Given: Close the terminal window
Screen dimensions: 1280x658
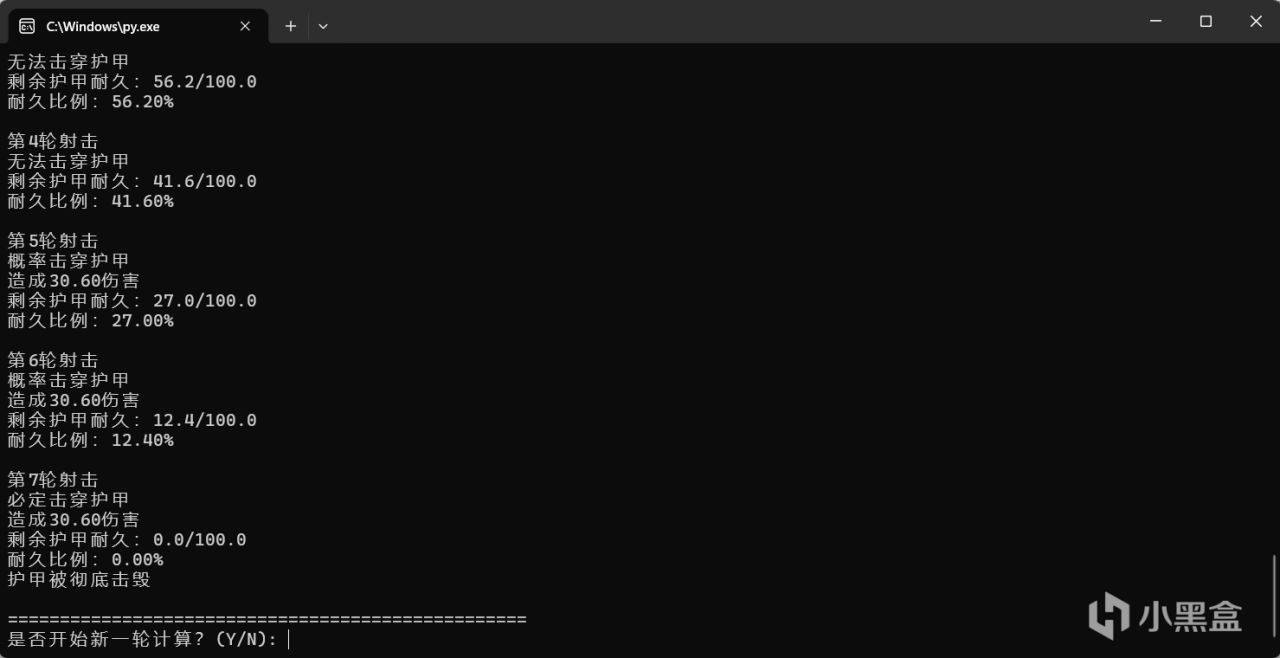Looking at the screenshot, I should pos(1256,21).
